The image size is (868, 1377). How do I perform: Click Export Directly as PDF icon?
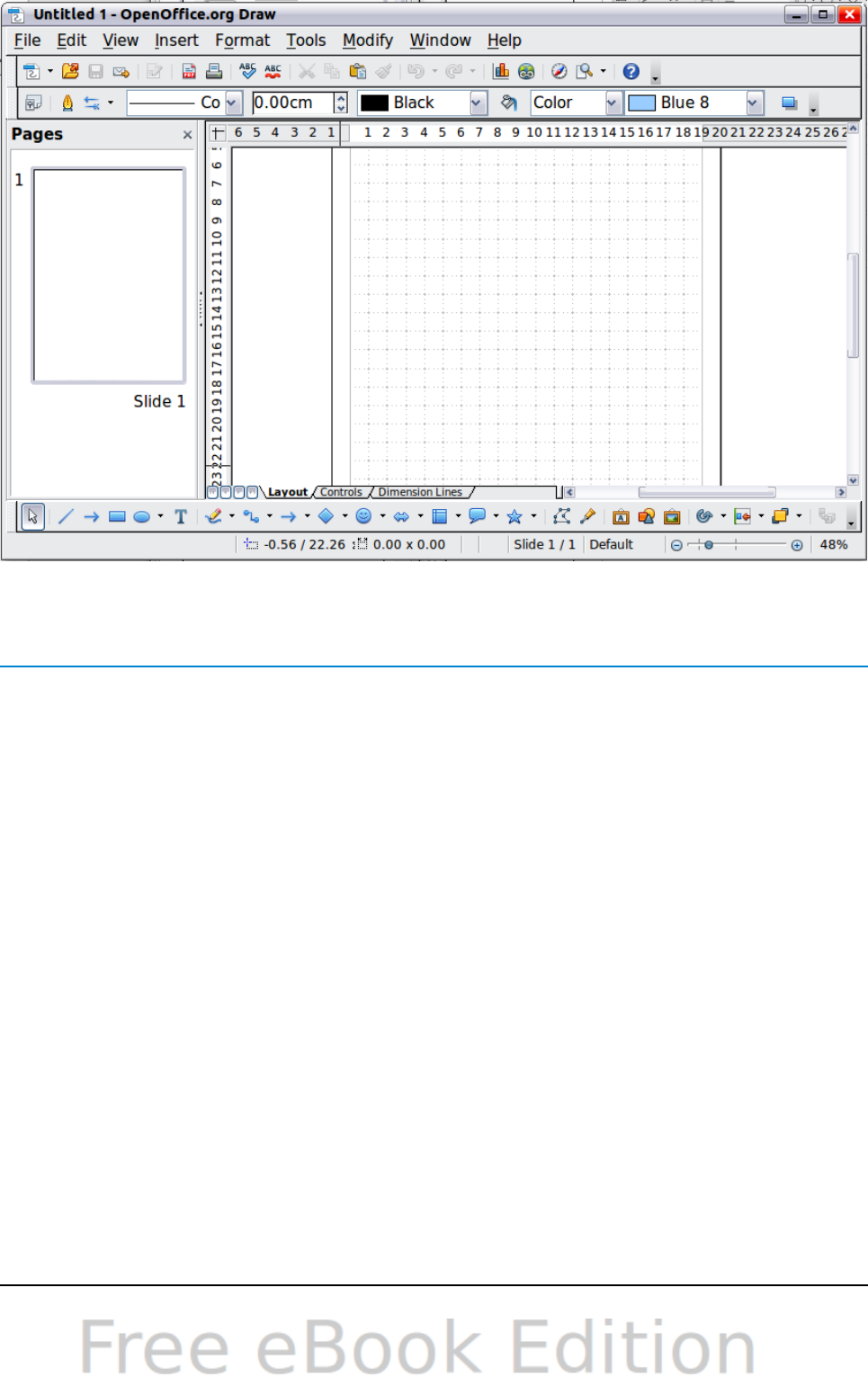tap(189, 72)
